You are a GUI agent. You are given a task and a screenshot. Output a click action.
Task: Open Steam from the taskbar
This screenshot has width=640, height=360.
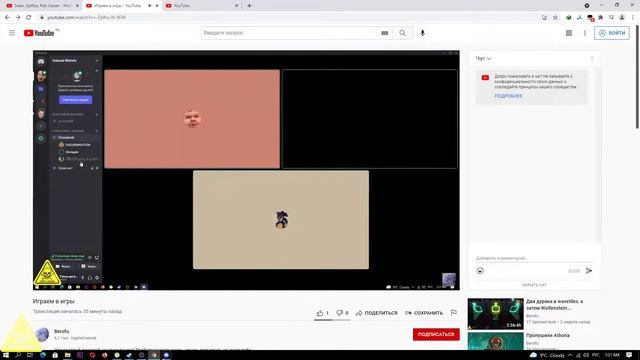pyautogui.click(x=129, y=355)
